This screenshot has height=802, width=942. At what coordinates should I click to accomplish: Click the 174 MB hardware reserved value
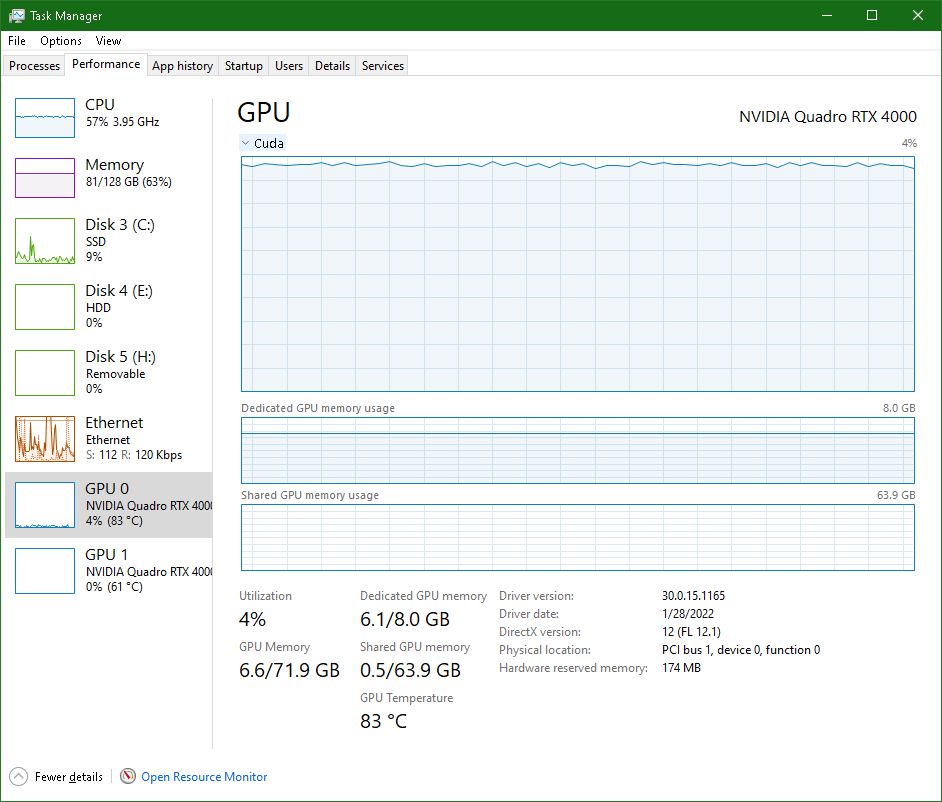pos(681,668)
